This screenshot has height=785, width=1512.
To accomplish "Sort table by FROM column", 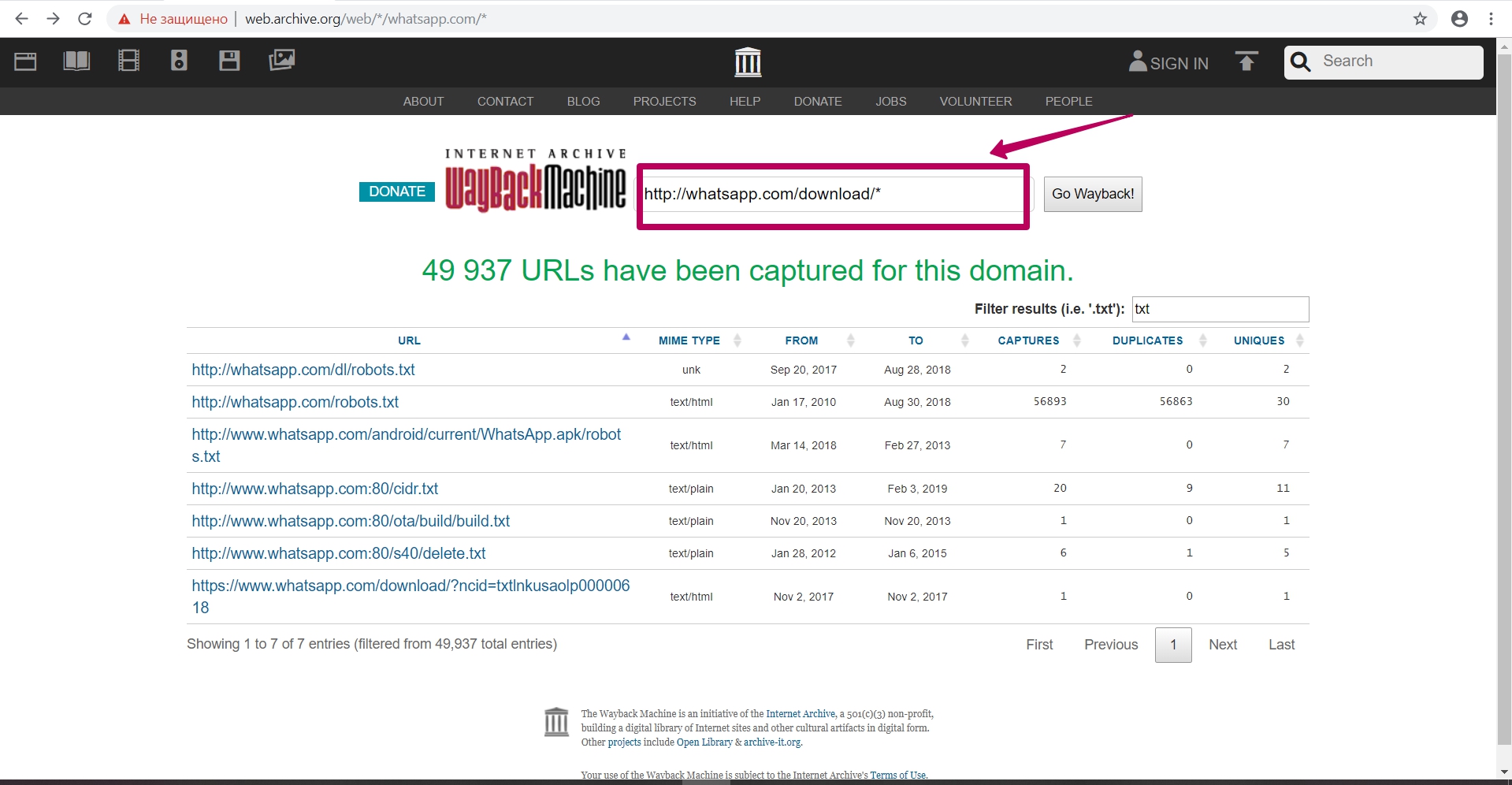I will pos(801,340).
